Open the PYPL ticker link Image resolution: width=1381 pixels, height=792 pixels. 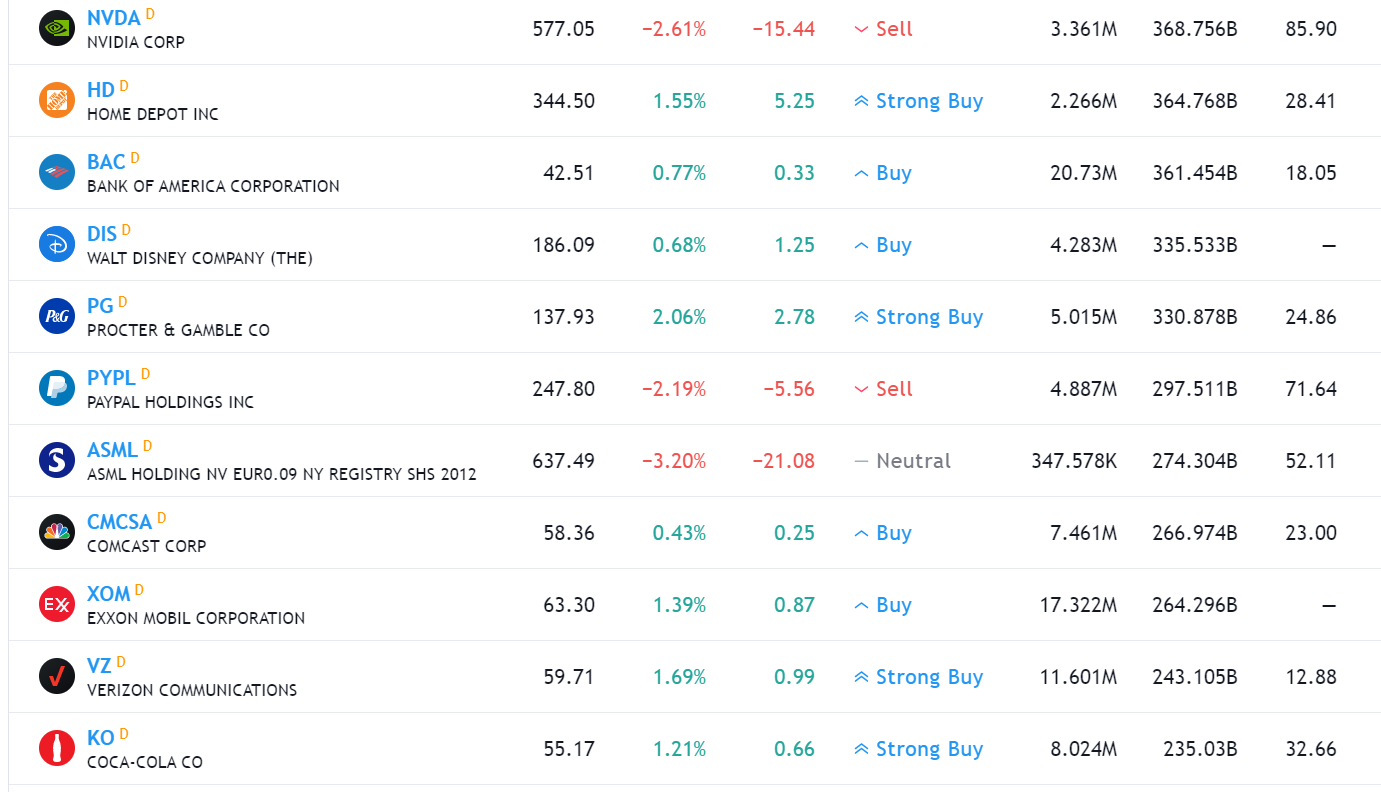pos(111,378)
